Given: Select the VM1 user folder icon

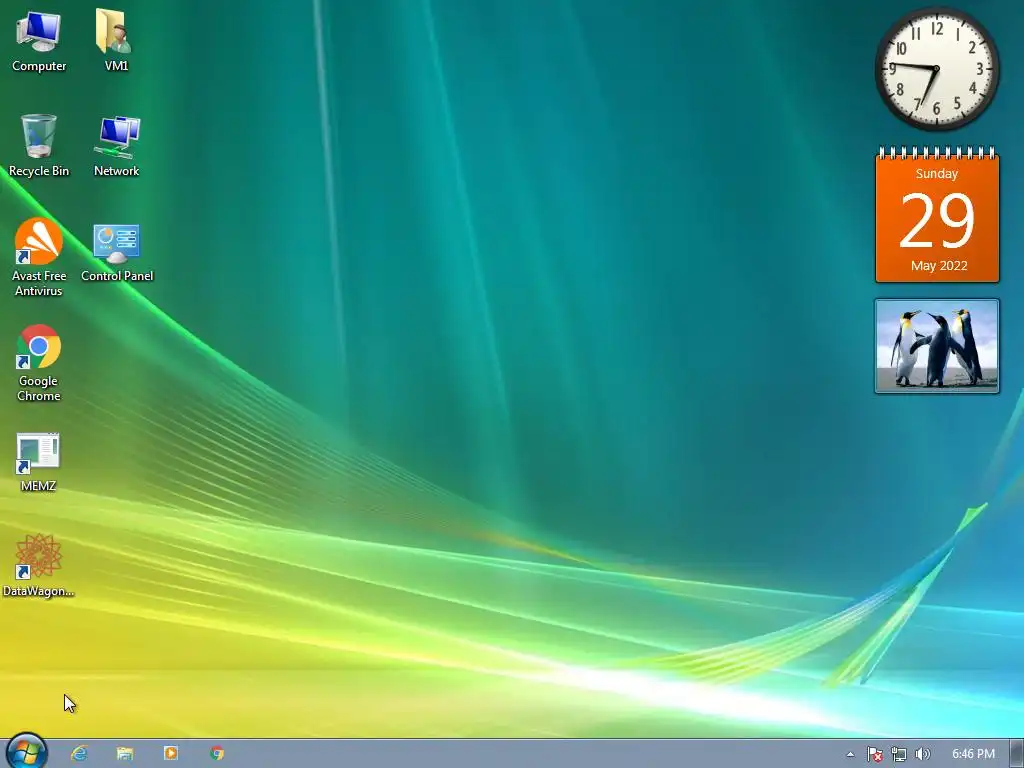Looking at the screenshot, I should coord(116,40).
